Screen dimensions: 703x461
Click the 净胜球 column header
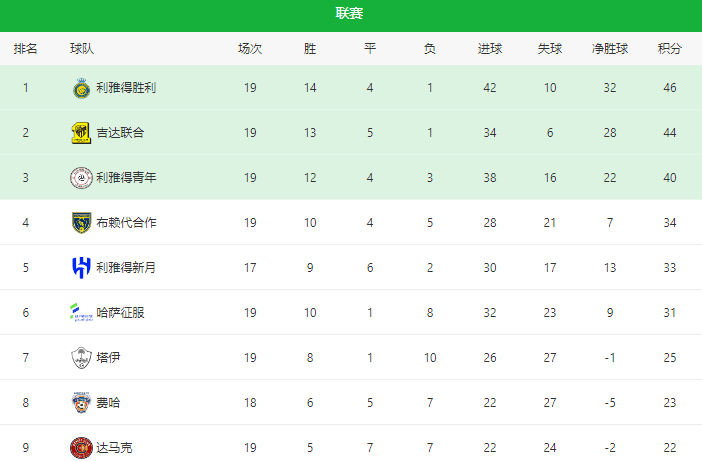click(610, 48)
